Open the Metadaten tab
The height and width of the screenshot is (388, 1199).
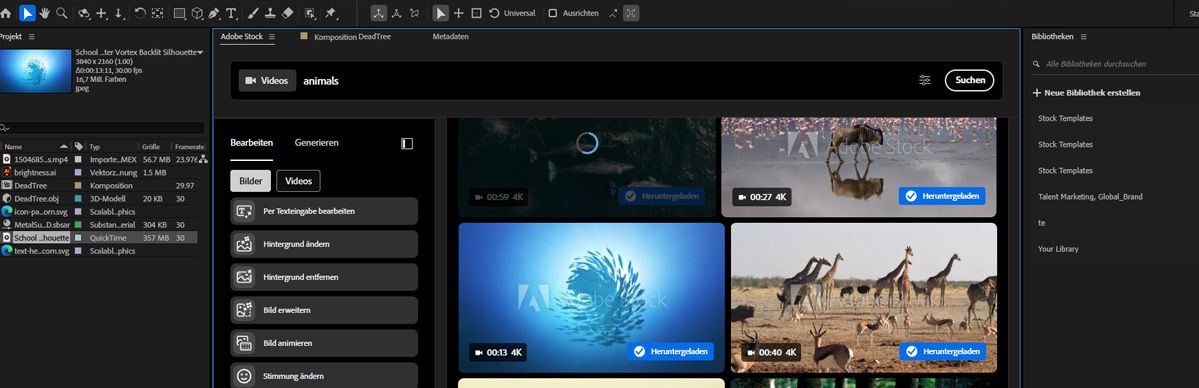point(450,37)
